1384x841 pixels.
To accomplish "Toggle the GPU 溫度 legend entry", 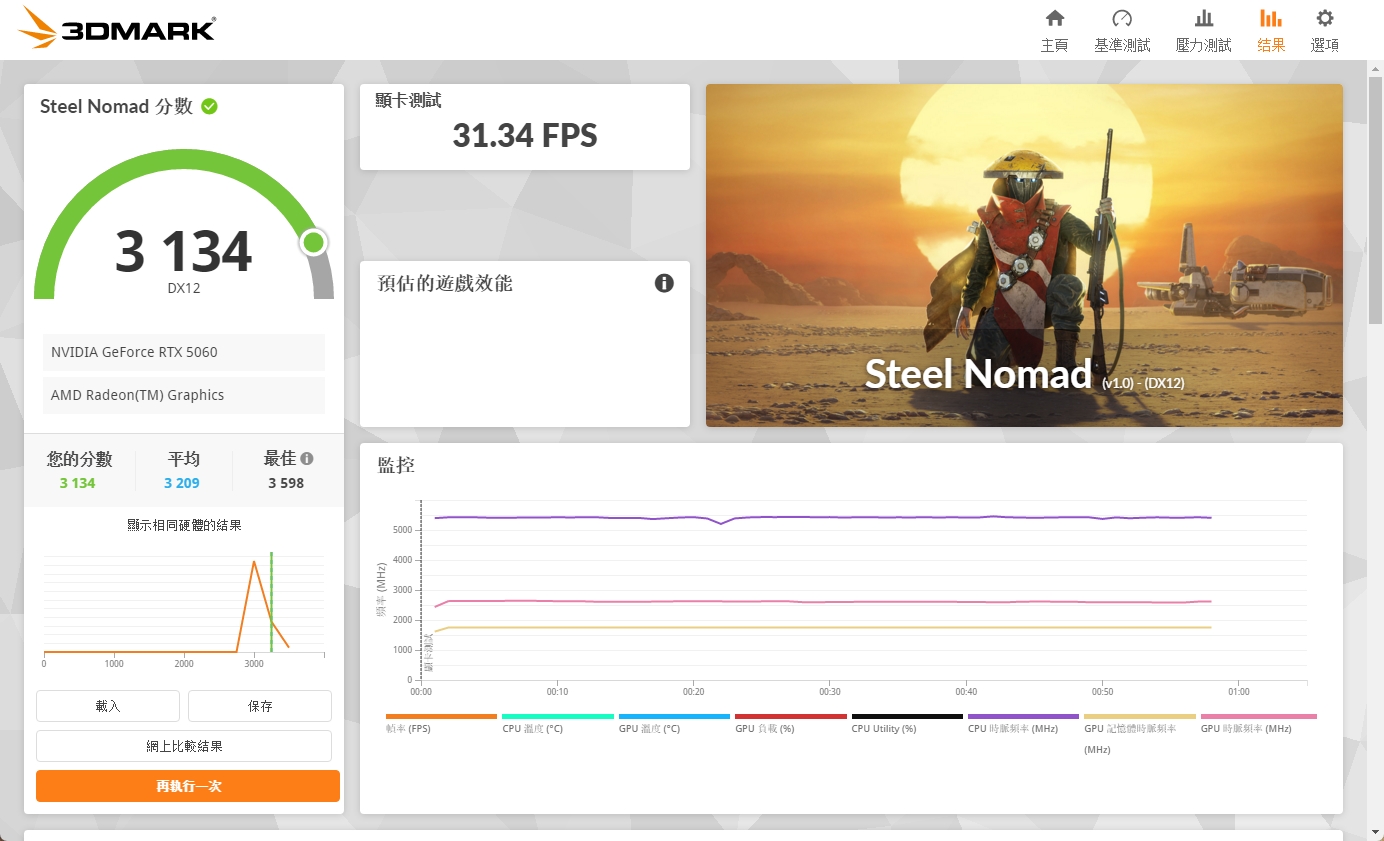I will pyautogui.click(x=674, y=724).
